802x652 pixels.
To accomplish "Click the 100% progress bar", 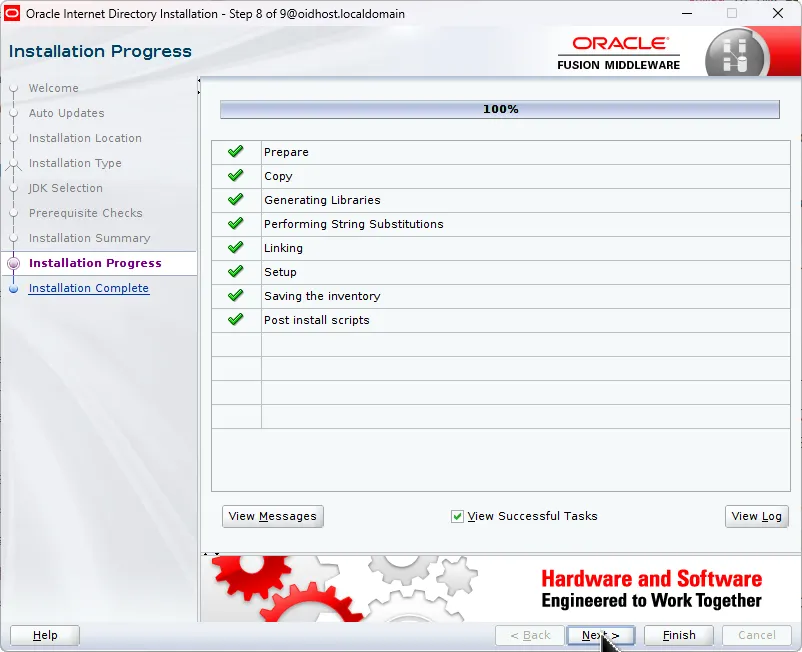I will coord(500,109).
